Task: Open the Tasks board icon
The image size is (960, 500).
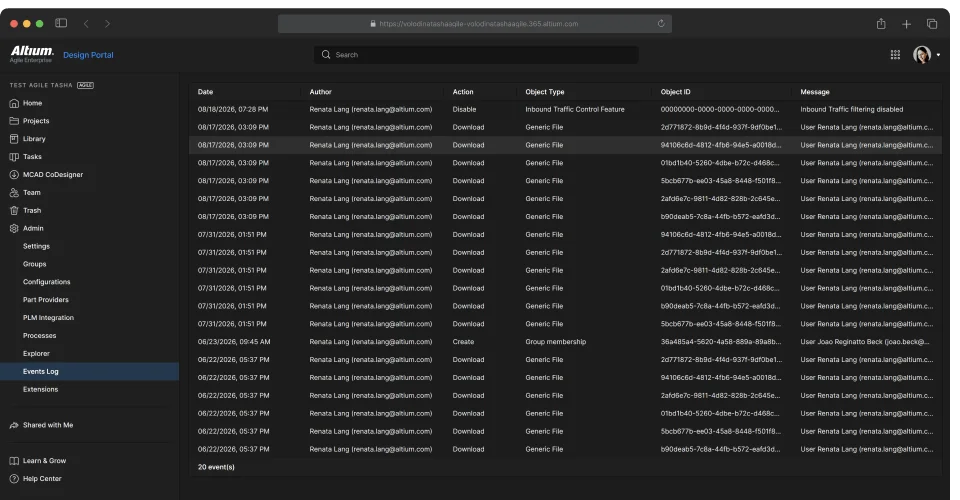Action: (14, 157)
